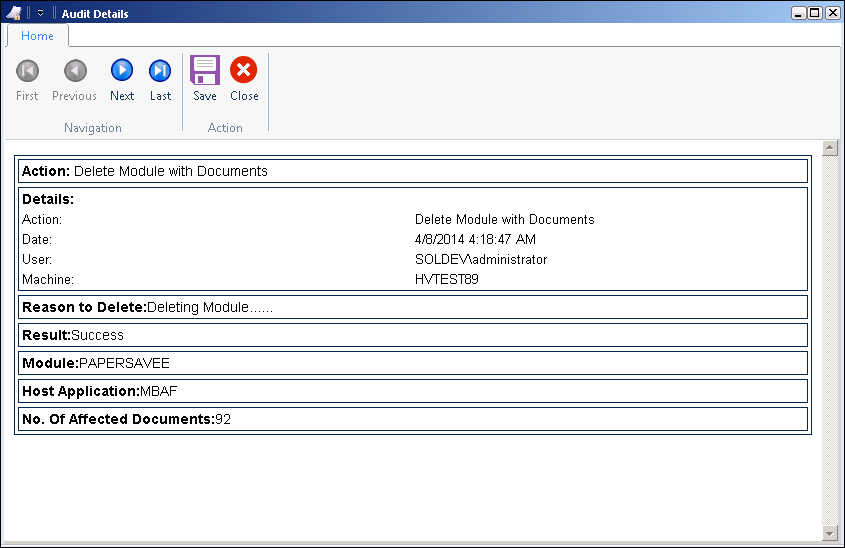Expand the quick access toolbar dropdown arrow
Viewport: 845px width, 548px height.
click(40, 13)
